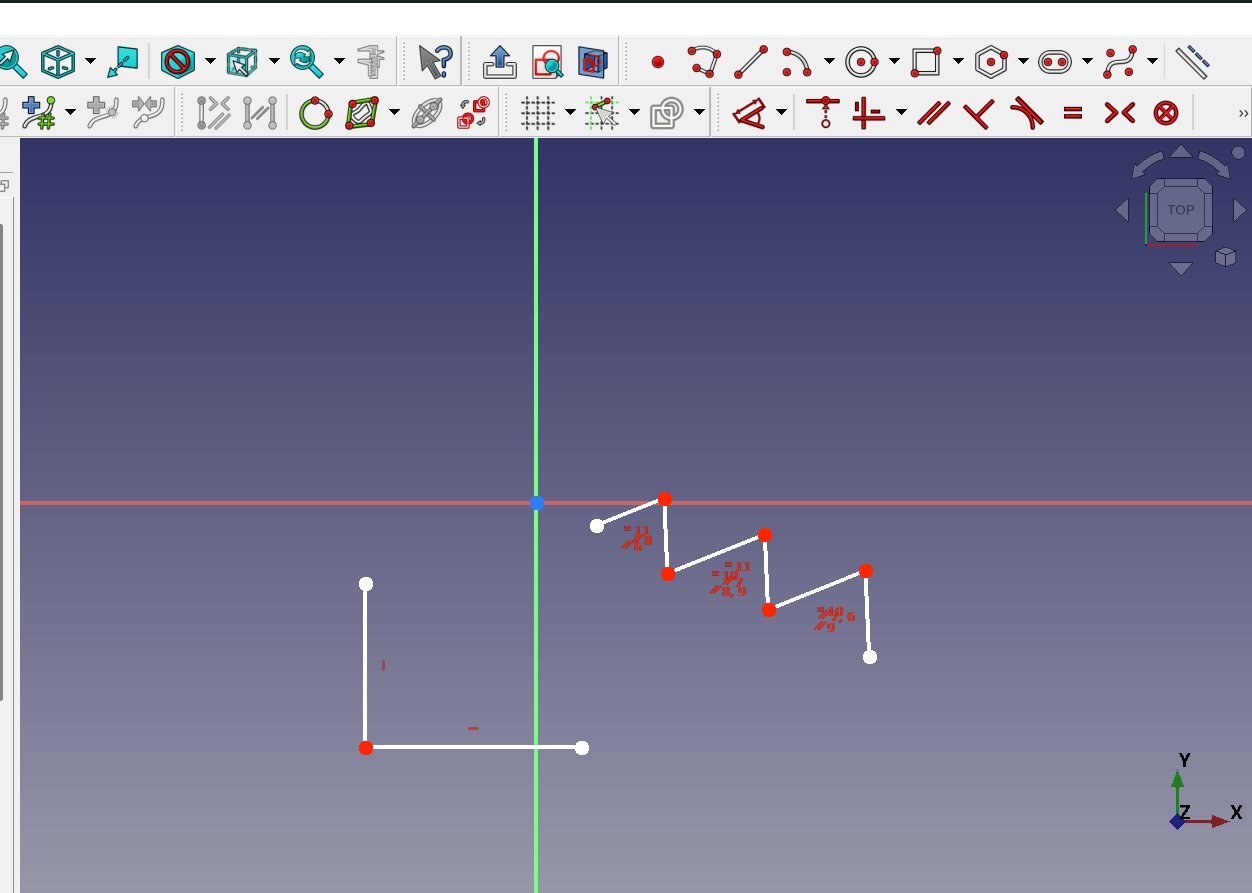Viewport: 1252px width, 893px height.
Task: Show hidden toolbar items via overflow chevron
Action: (x=1242, y=114)
